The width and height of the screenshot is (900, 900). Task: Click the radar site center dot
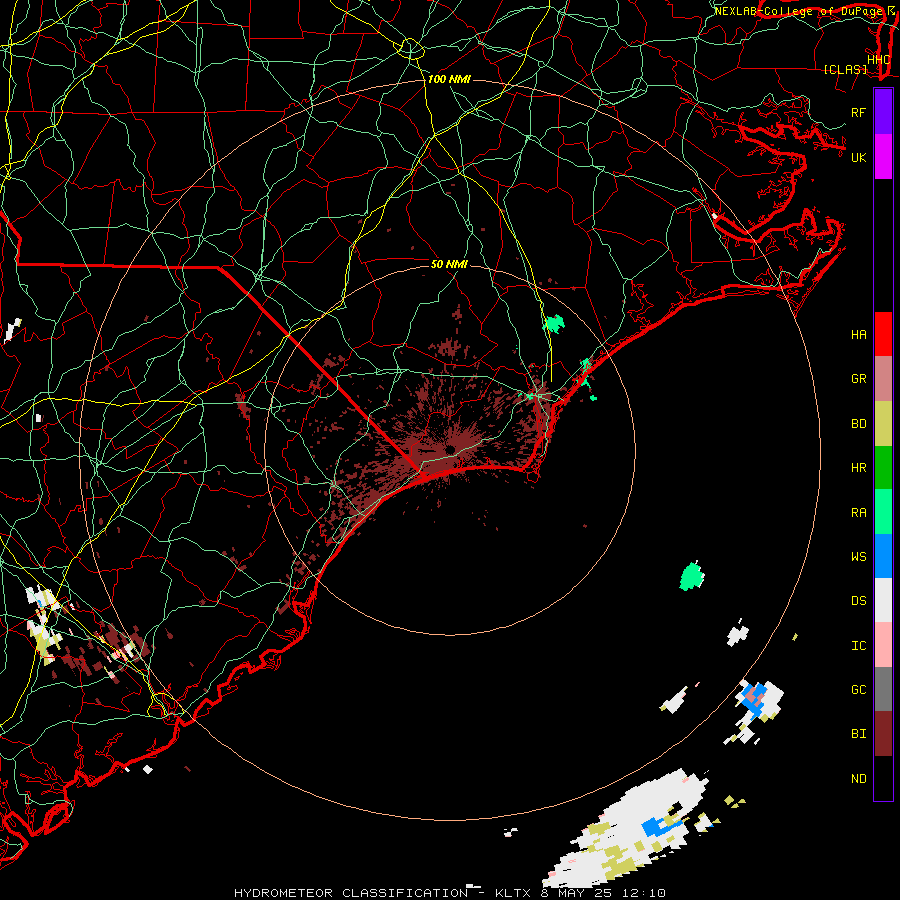(x=450, y=449)
